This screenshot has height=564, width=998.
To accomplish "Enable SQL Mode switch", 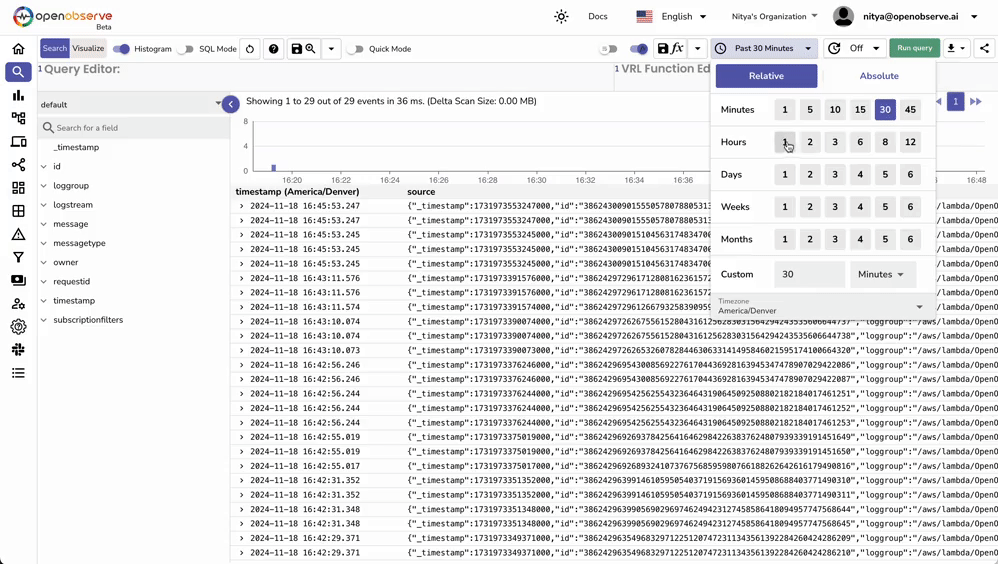I will 185,49.
